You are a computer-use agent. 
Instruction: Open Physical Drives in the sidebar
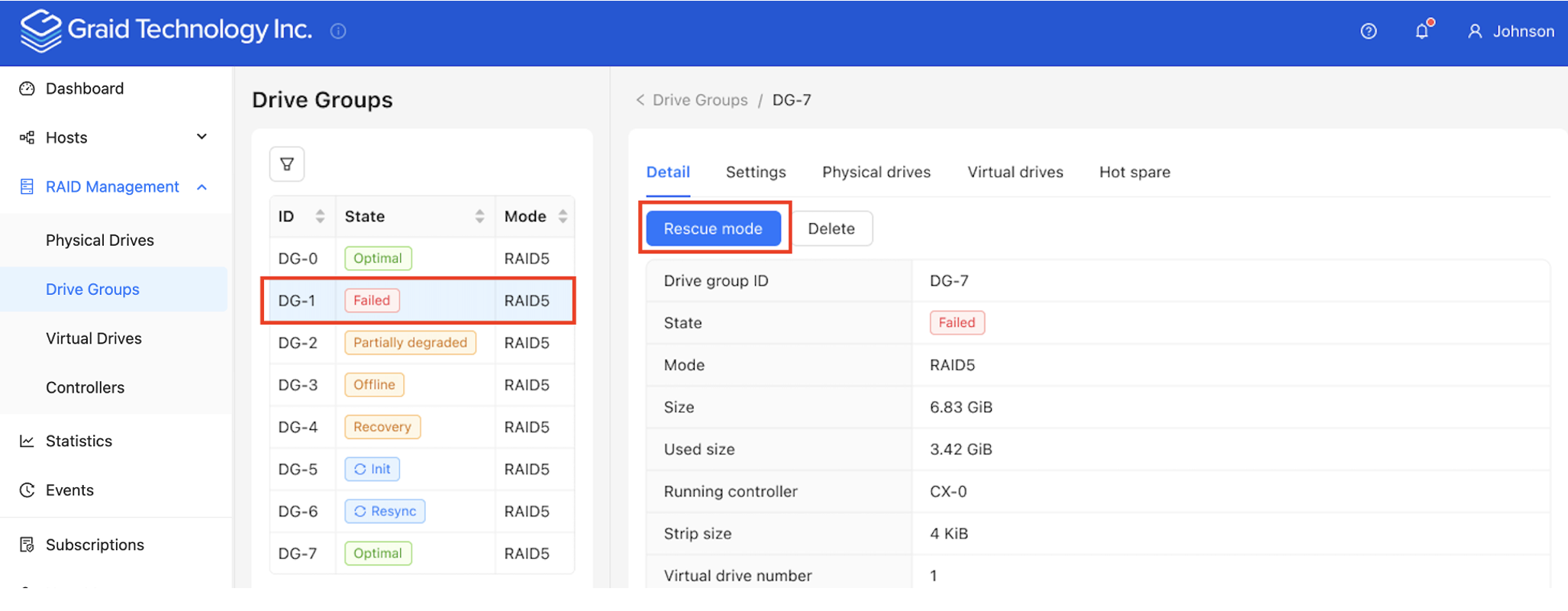click(x=100, y=241)
